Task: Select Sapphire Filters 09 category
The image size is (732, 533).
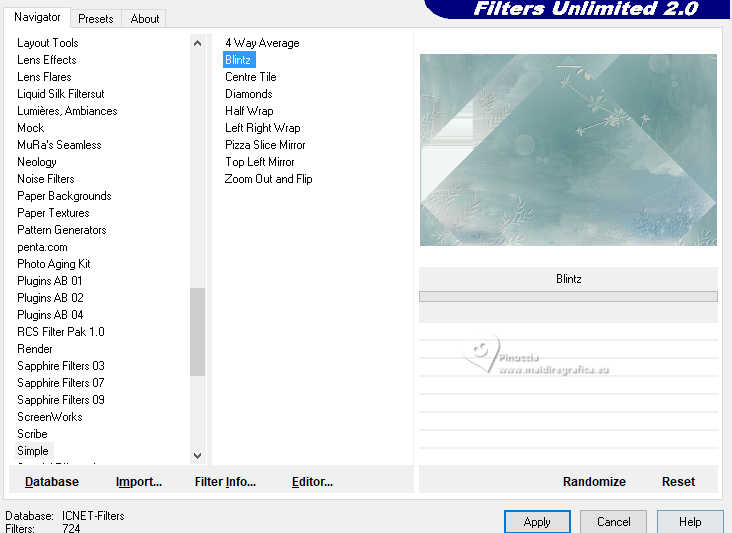Action: 61,400
